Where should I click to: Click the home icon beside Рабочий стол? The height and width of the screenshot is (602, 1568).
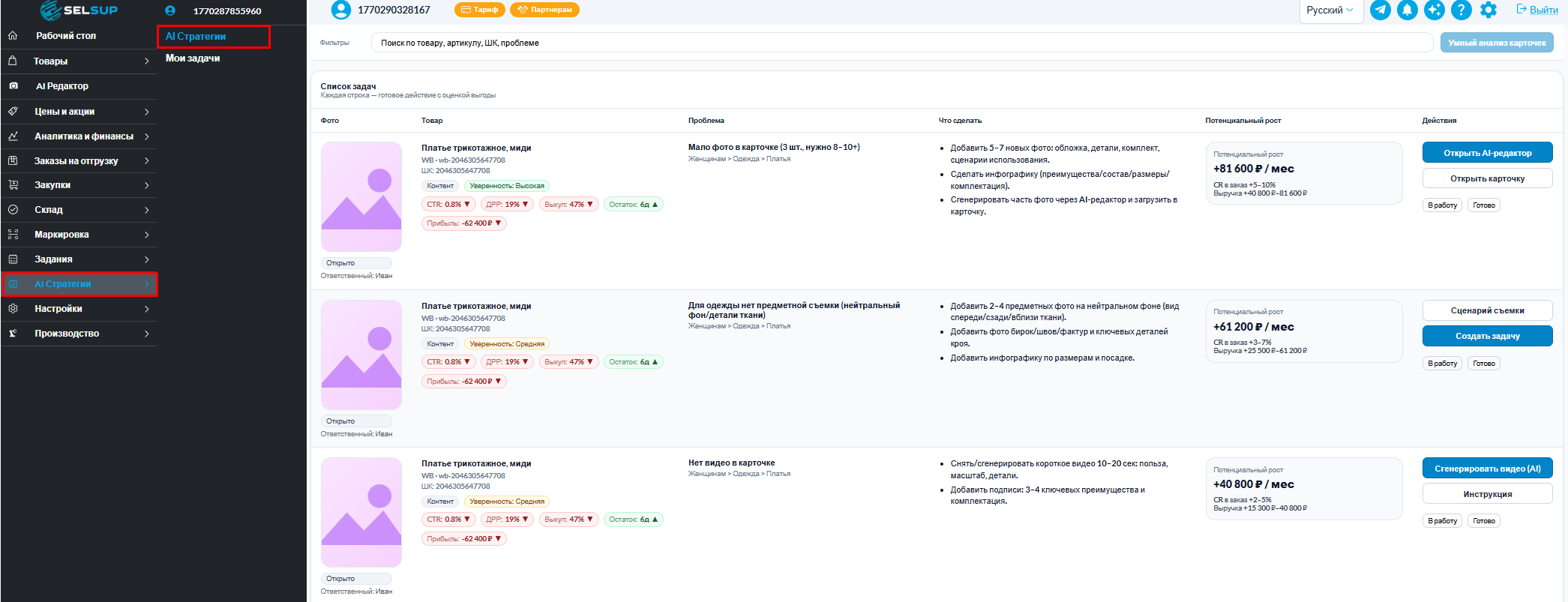13,36
